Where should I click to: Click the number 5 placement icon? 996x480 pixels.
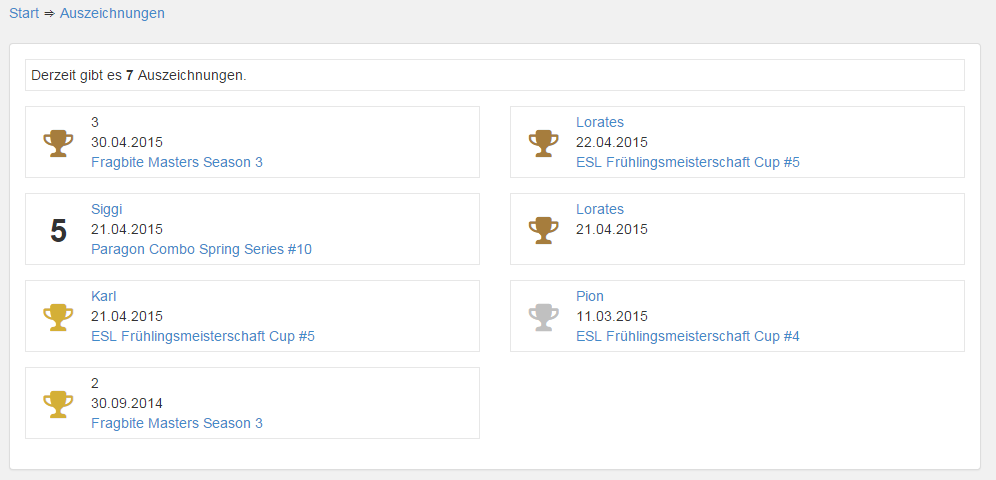coord(58,230)
